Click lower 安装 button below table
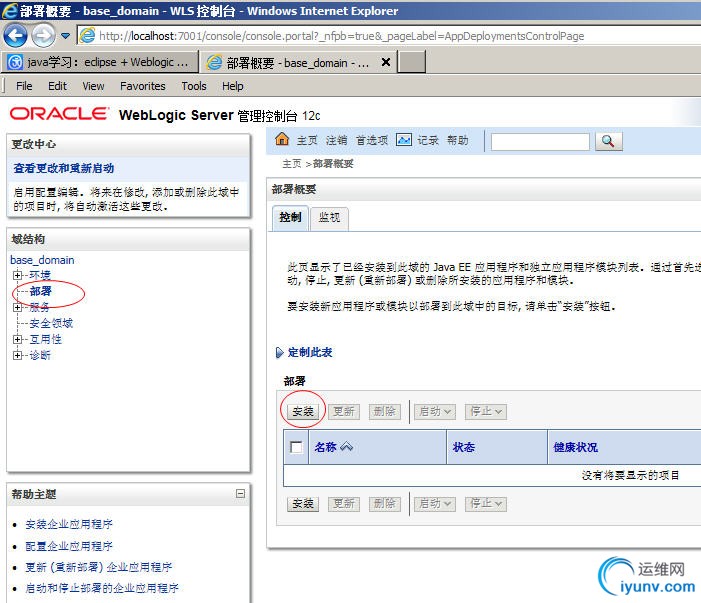 [x=303, y=504]
